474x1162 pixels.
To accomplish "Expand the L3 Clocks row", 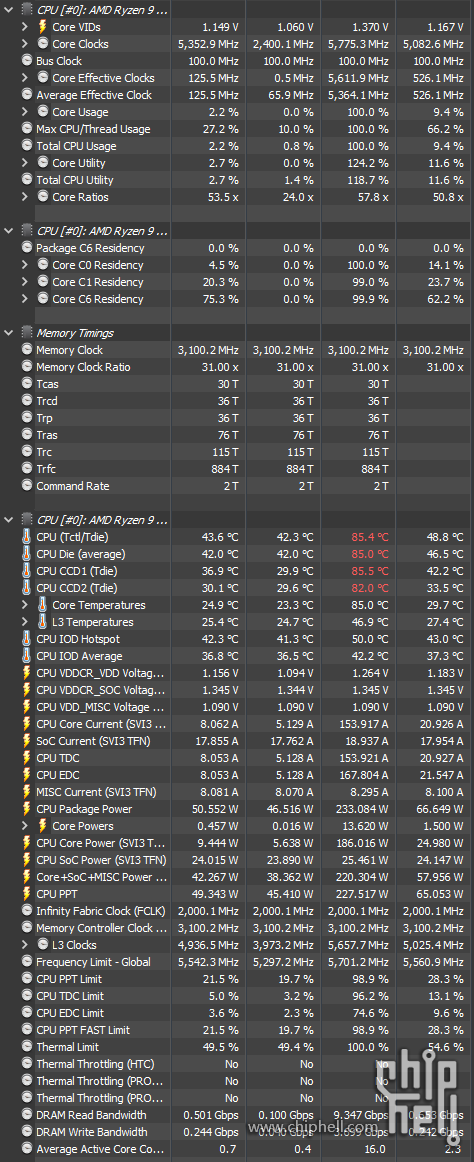I will 25,945.
